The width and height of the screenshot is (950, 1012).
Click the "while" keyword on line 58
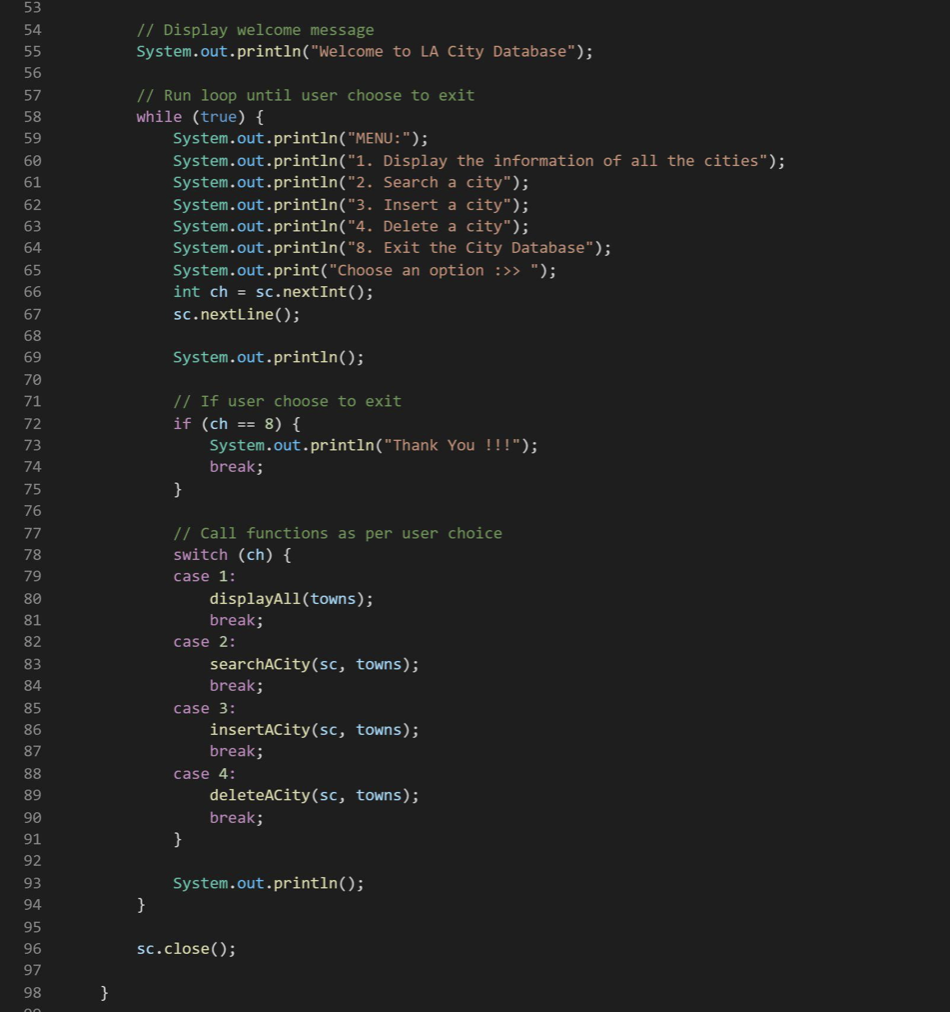(159, 117)
